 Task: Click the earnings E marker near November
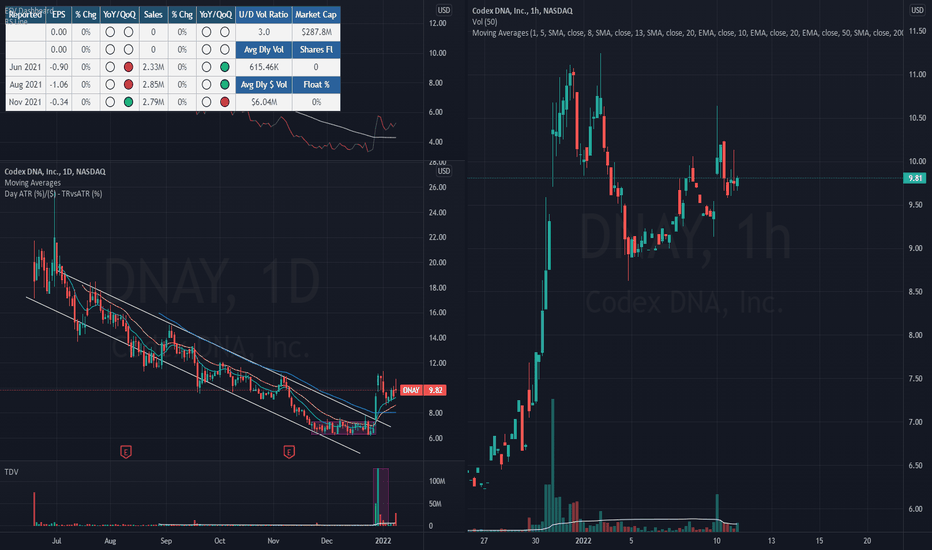[x=289, y=452]
